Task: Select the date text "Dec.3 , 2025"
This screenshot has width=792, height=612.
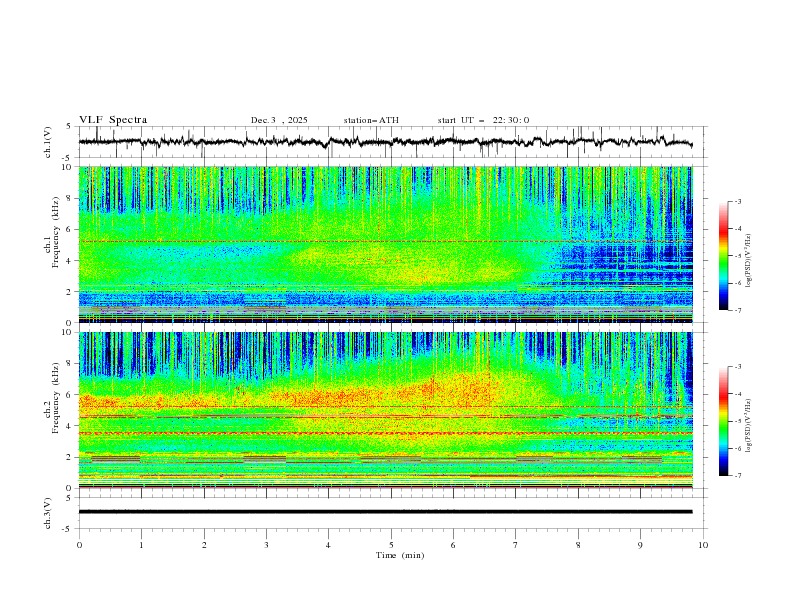Action: click(x=279, y=120)
